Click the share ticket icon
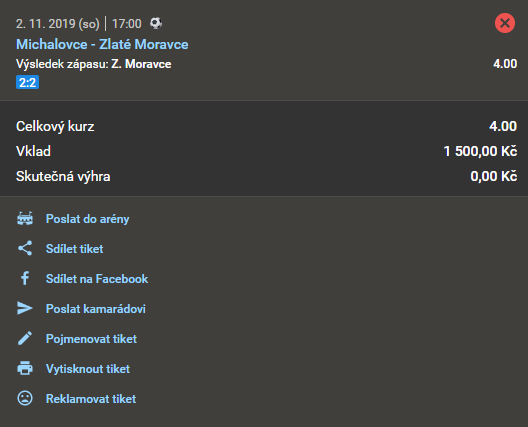 25,248
